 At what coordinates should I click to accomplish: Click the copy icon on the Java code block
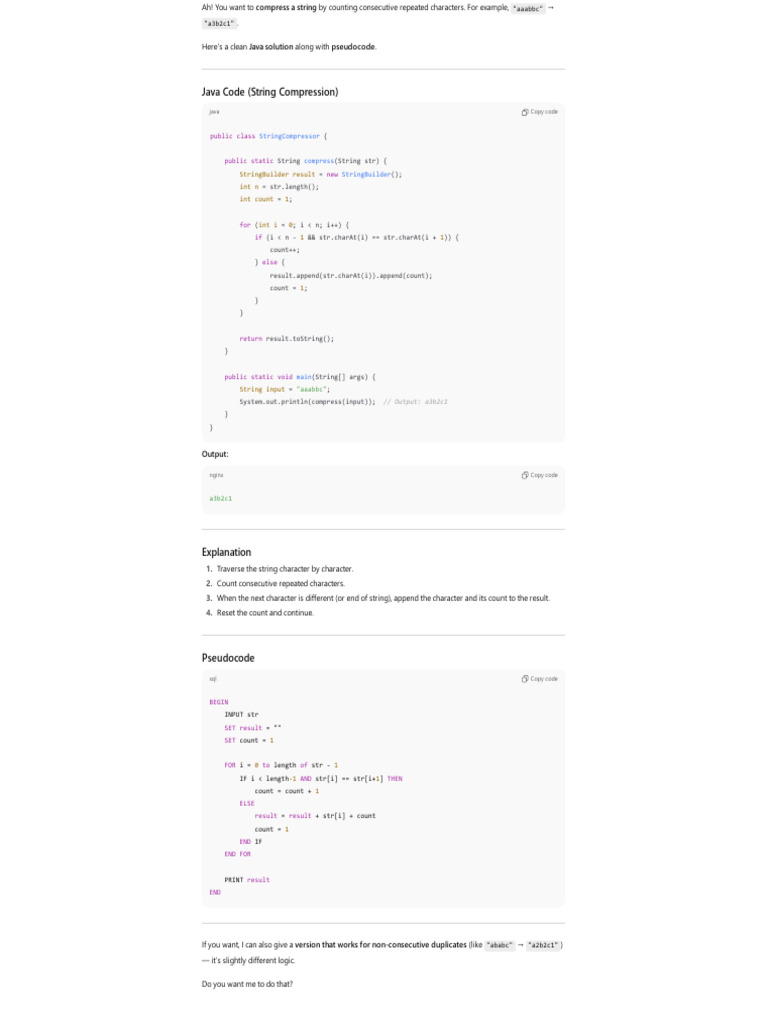[525, 112]
